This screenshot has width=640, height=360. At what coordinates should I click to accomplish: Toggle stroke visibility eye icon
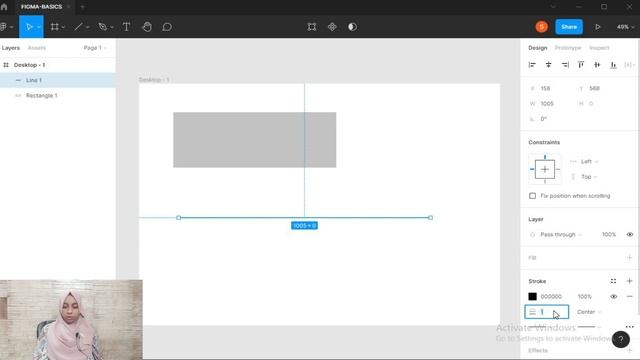click(613, 297)
